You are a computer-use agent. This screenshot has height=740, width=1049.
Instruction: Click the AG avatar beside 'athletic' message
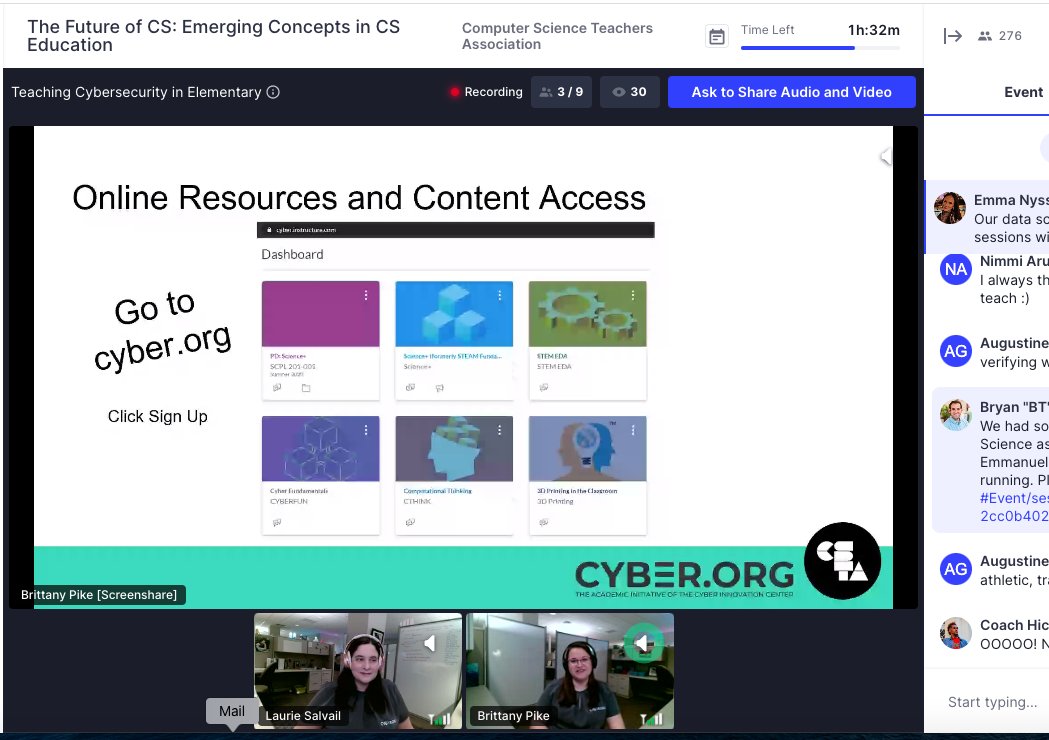pyautogui.click(x=955, y=569)
